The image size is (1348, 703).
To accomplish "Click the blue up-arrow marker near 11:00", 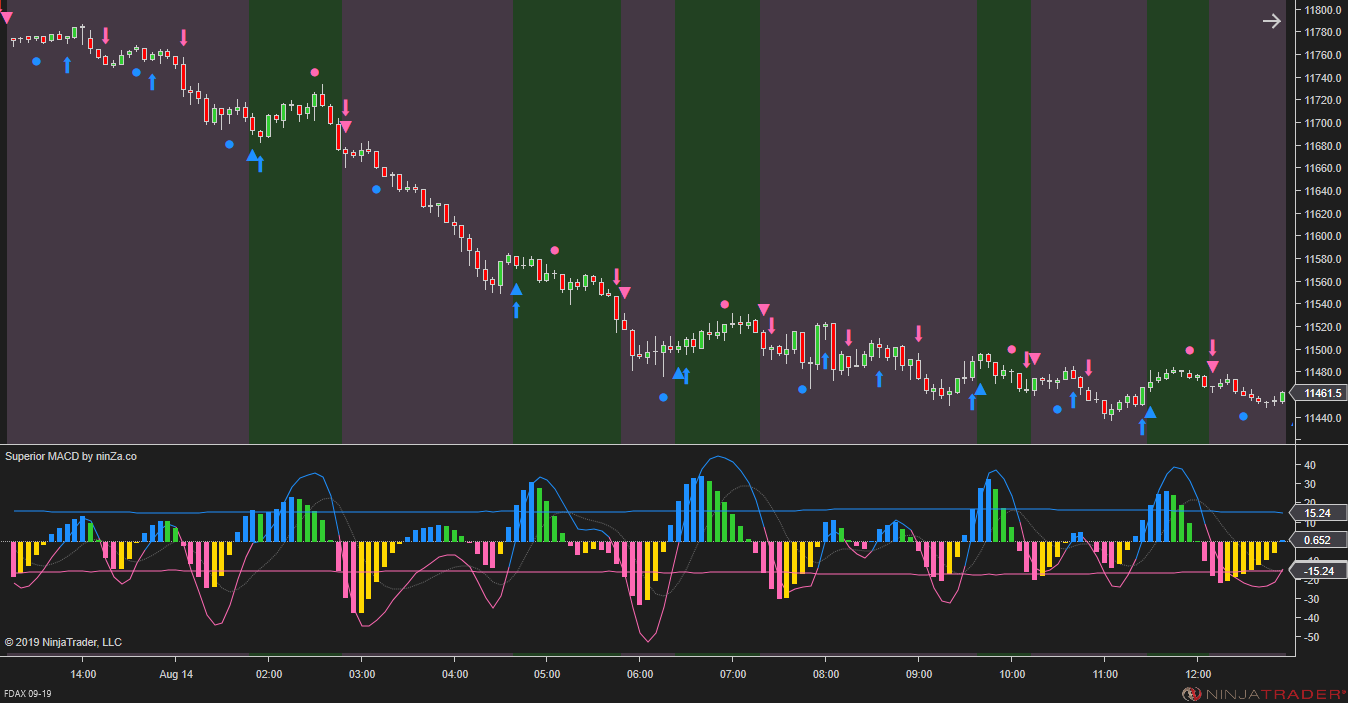I will (1143, 426).
